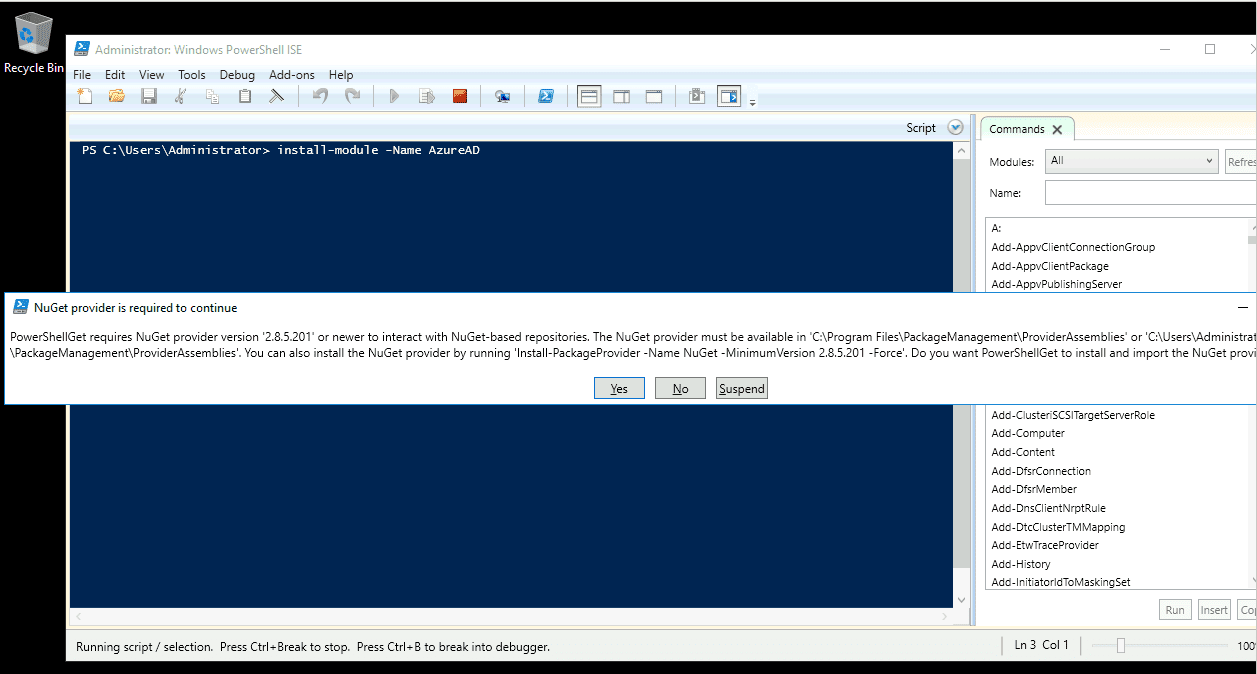The image size is (1257, 674).
Task: Click the Run Script play icon
Action: pos(394,96)
